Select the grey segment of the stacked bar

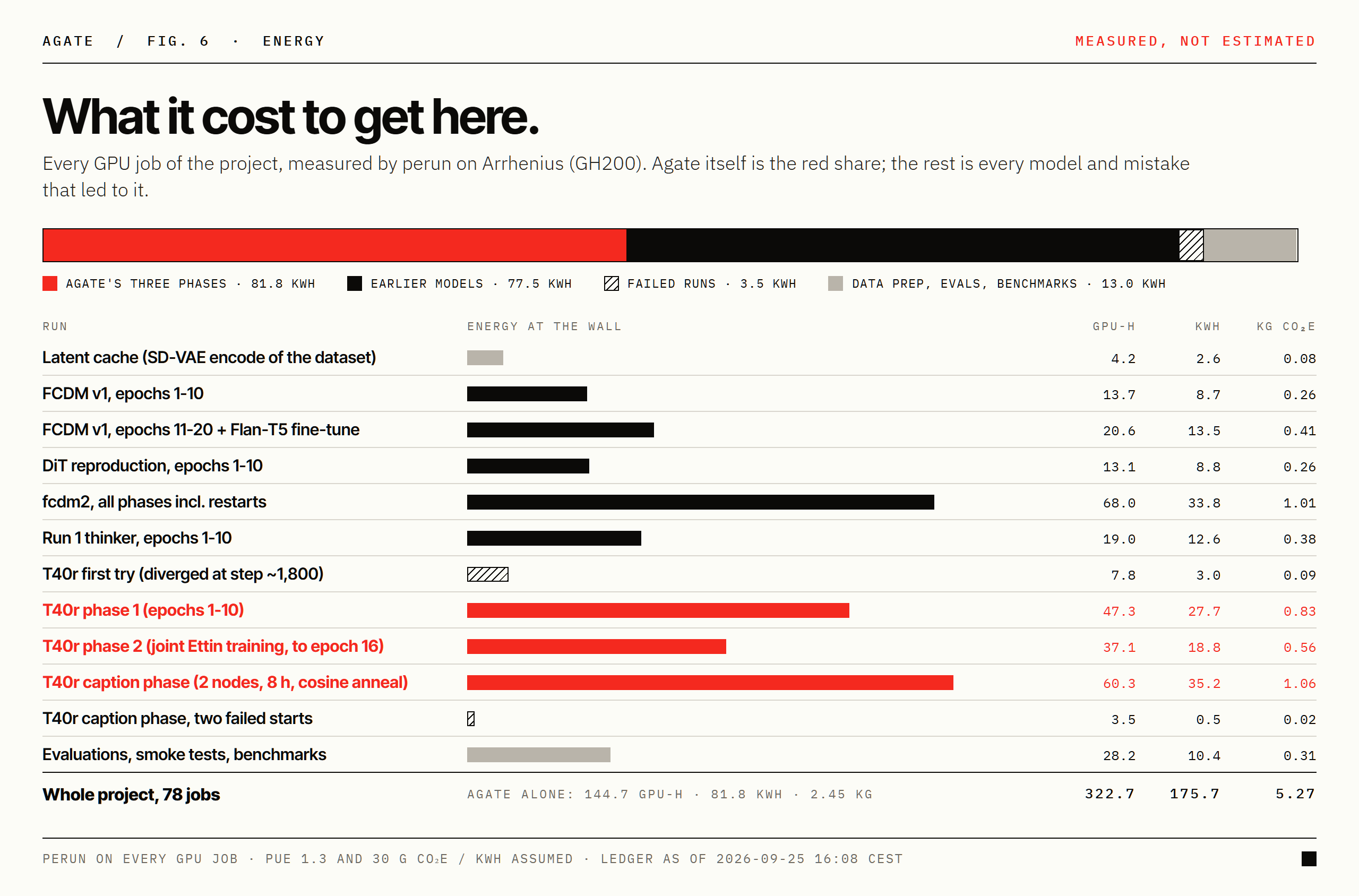1250,245
